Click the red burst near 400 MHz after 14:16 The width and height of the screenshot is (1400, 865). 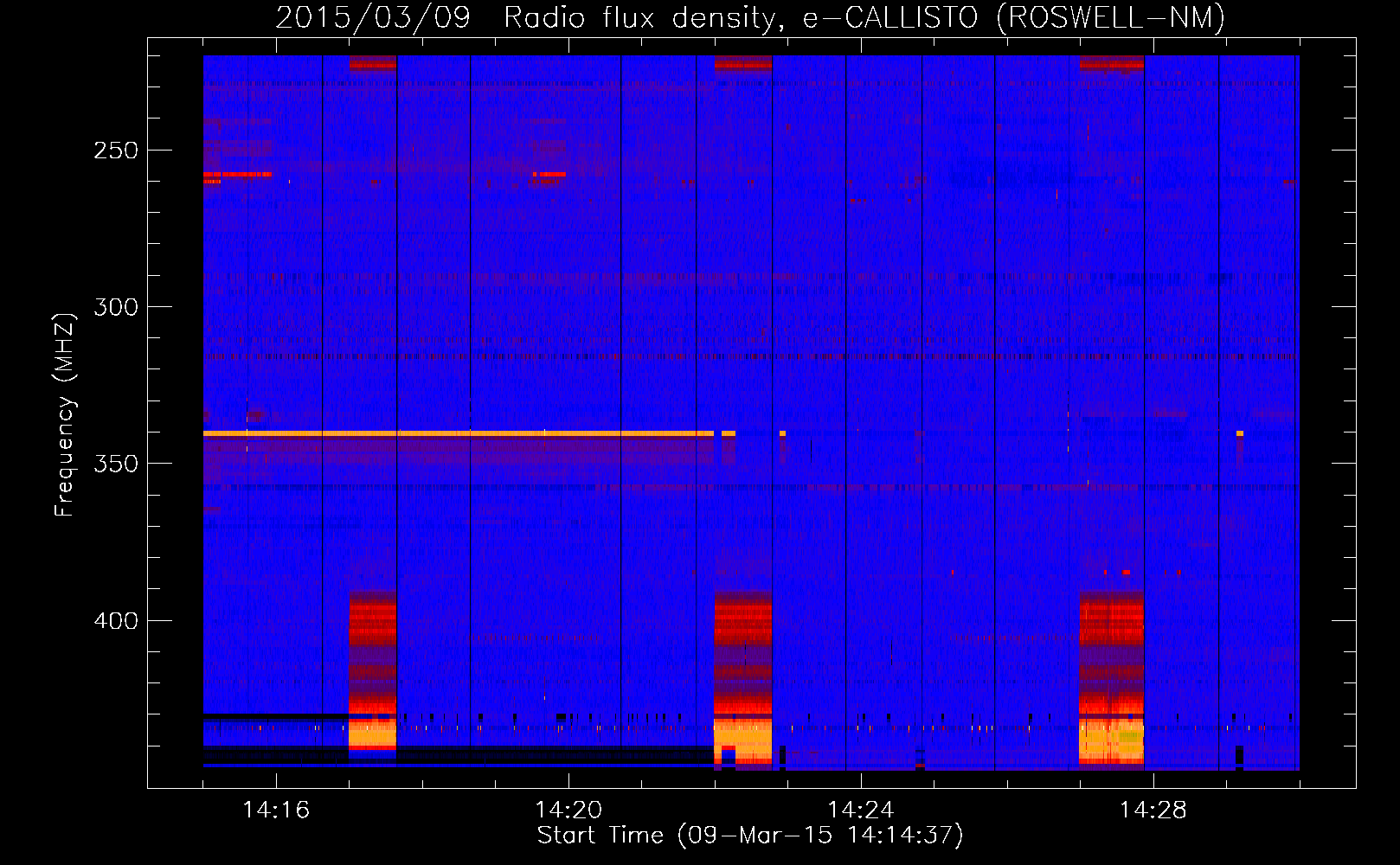372,618
